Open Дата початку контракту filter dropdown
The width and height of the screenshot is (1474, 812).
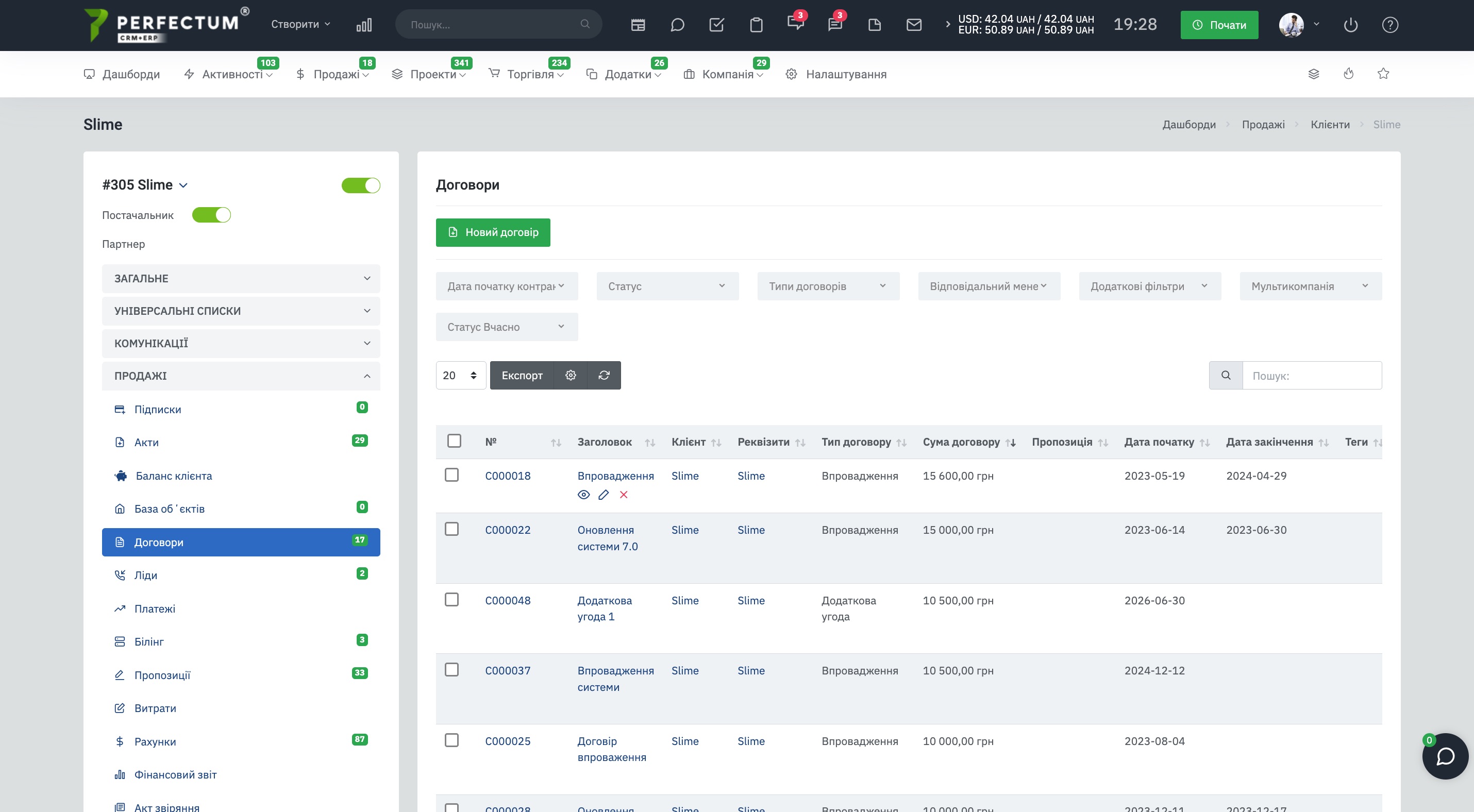coord(507,286)
